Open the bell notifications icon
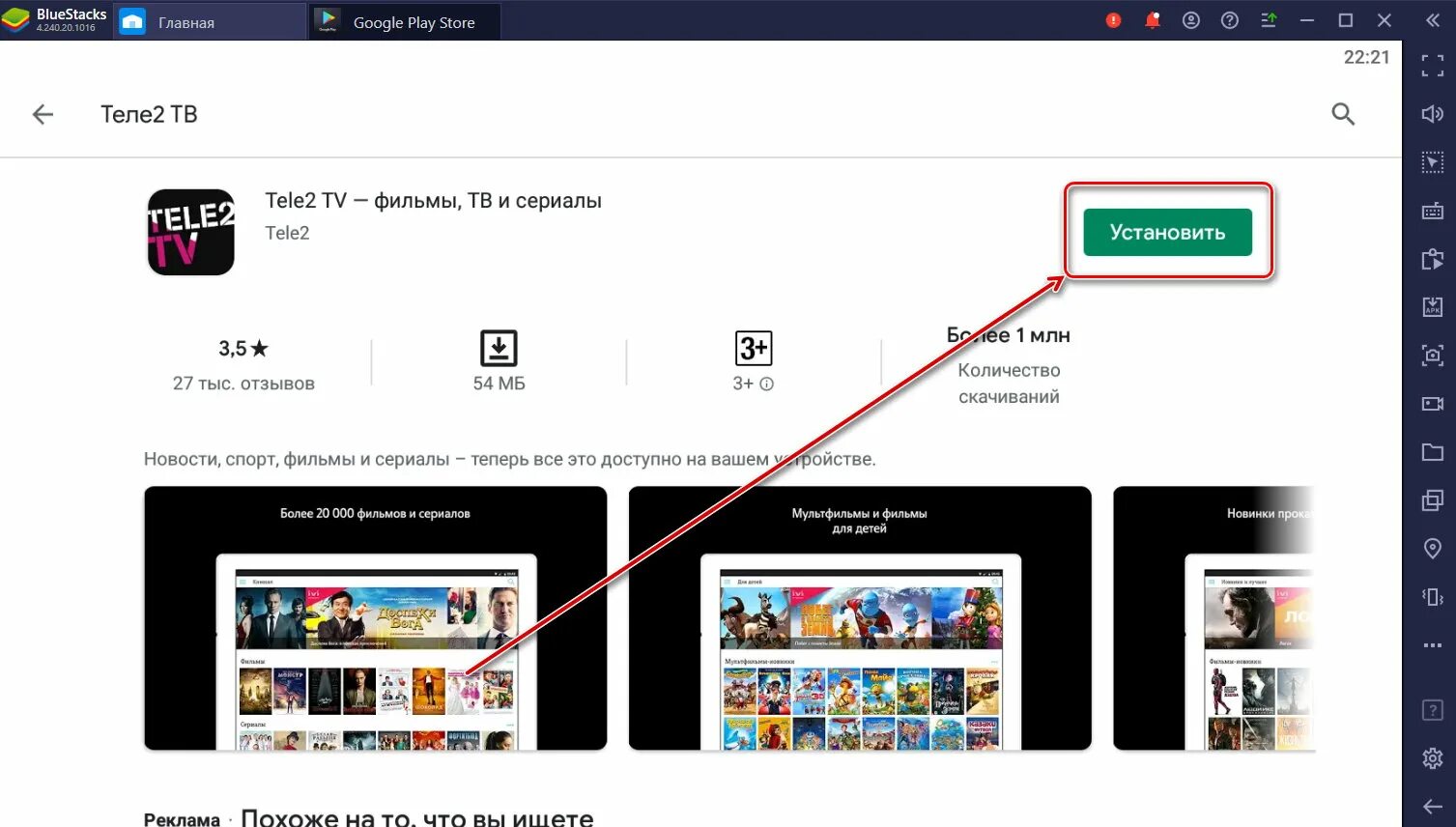 1153,20
